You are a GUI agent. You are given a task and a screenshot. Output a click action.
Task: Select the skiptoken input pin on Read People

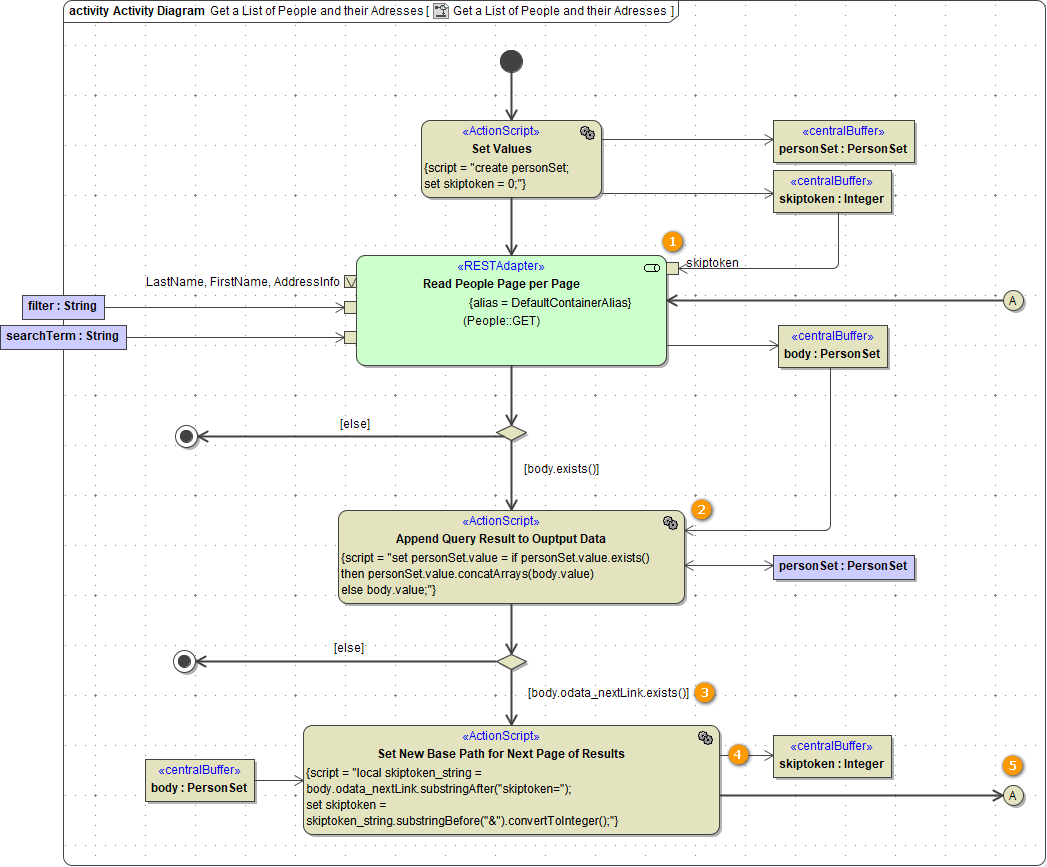672,268
